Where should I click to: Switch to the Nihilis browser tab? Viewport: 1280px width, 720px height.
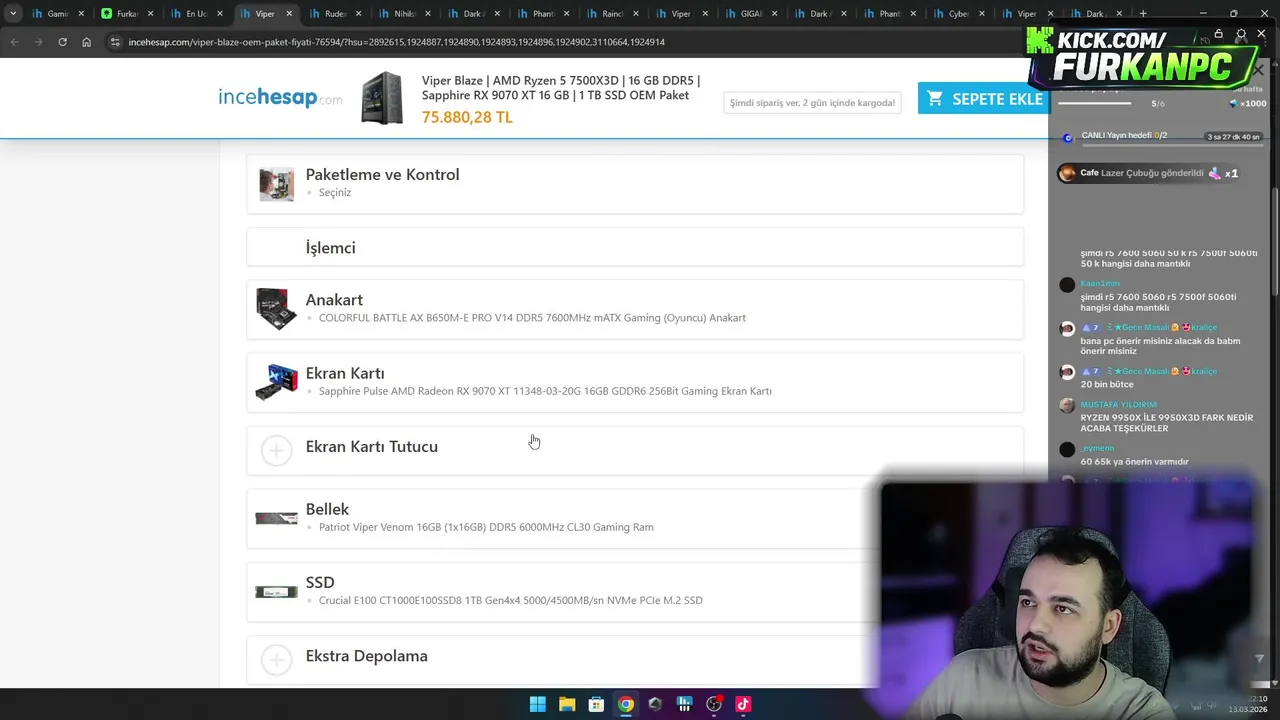tap(403, 14)
